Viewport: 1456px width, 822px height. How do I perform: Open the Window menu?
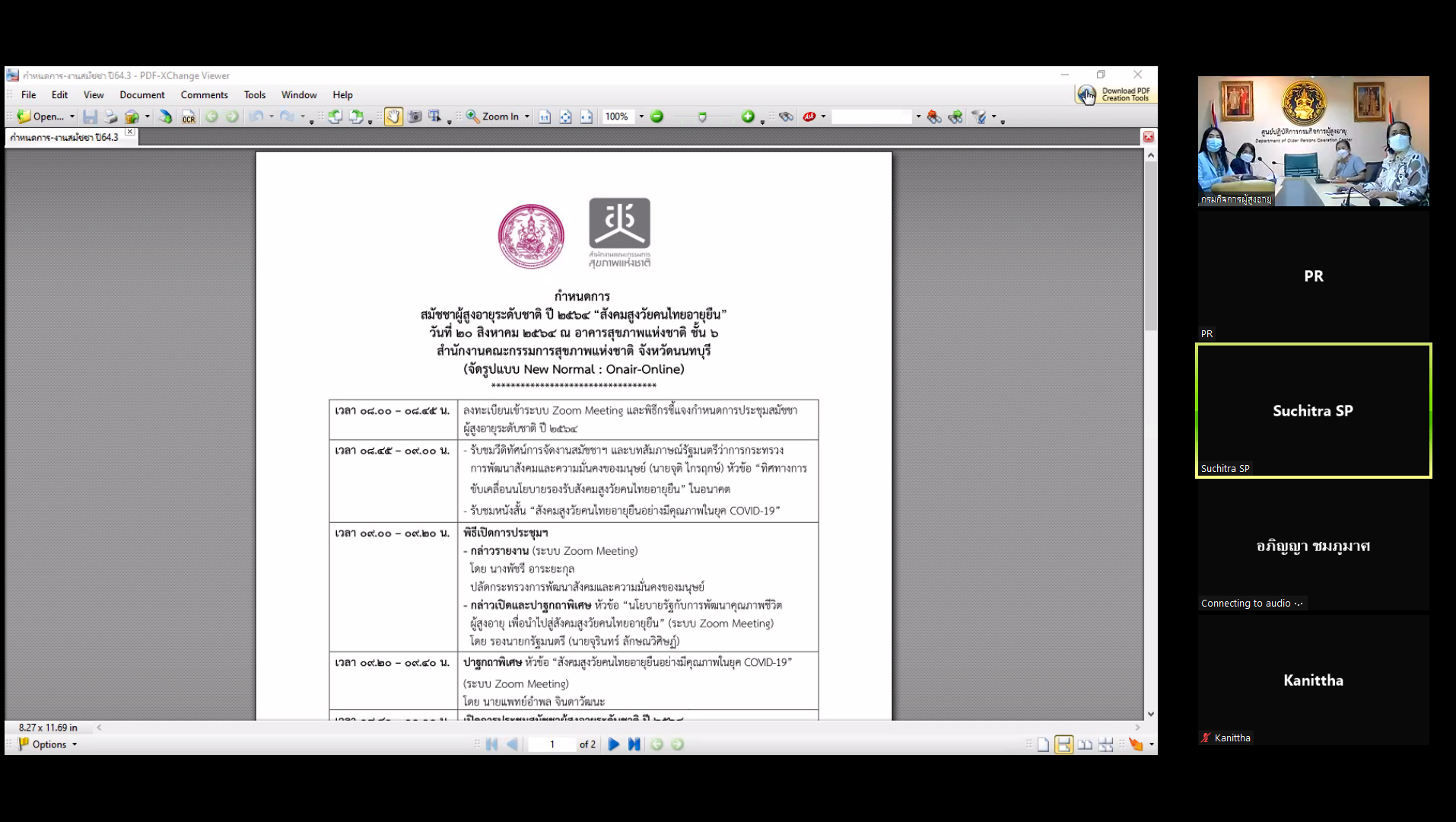[x=299, y=95]
